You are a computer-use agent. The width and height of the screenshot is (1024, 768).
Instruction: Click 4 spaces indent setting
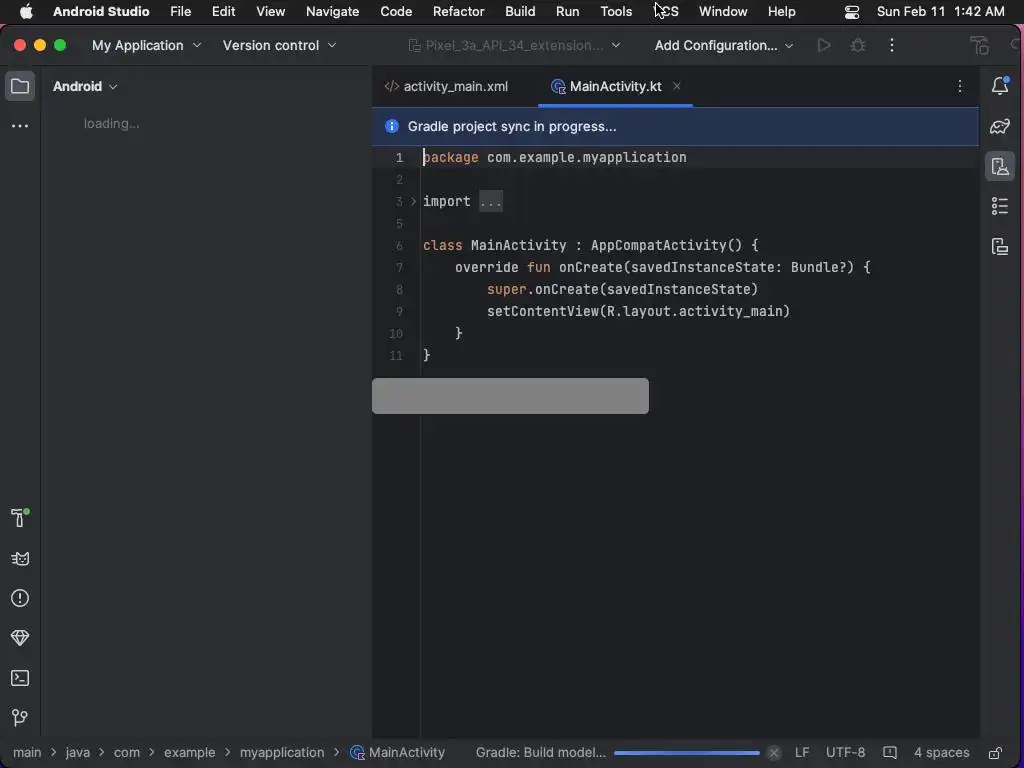pyautogui.click(x=941, y=752)
